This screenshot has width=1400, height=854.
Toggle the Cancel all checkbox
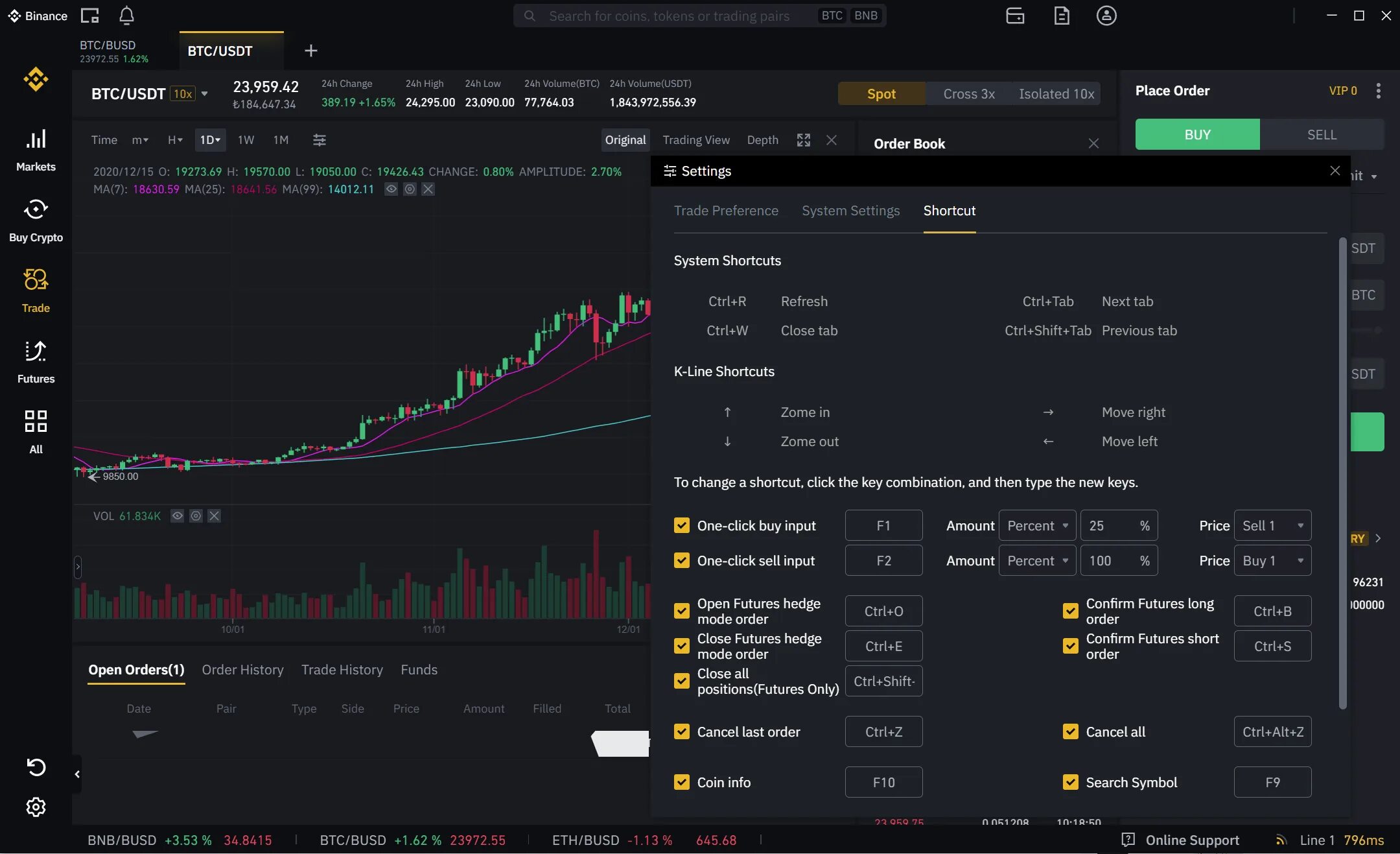click(1071, 731)
